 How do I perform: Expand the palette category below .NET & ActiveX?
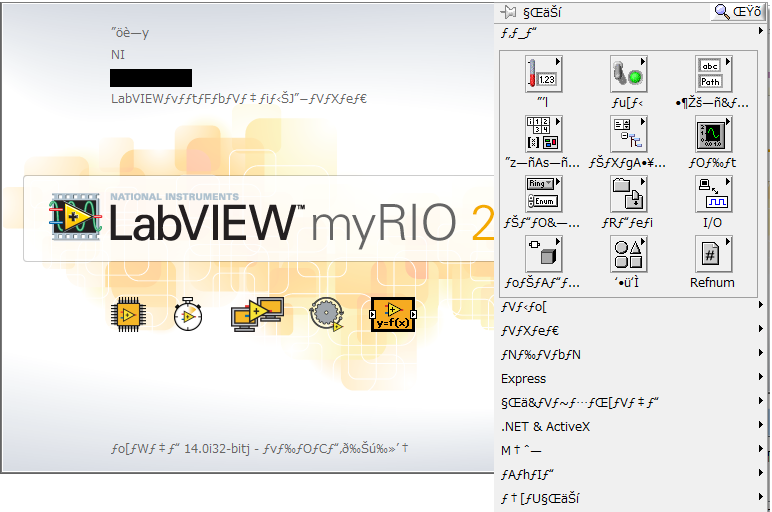click(x=632, y=450)
